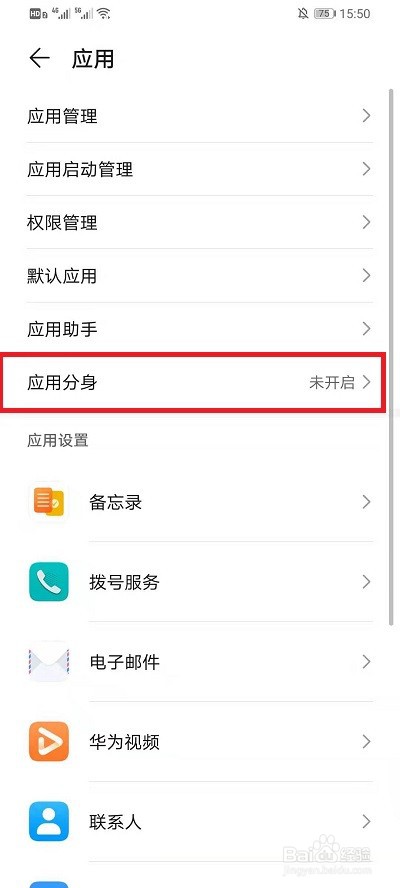Screen dimensions: 400x888
Task: Open 应用启动管理 entry
Action: [199, 169]
